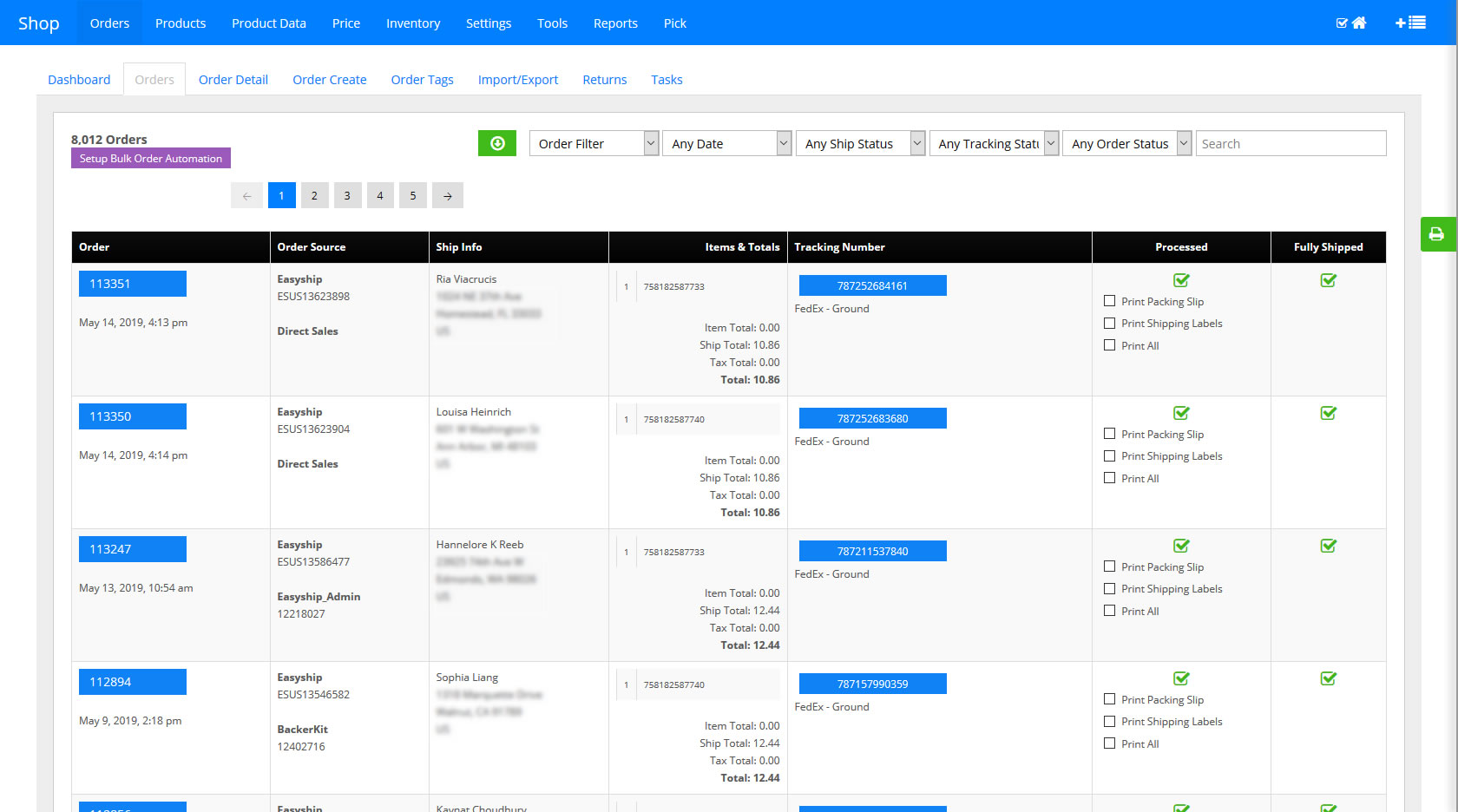The image size is (1458, 812).
Task: Check Print Shipping Labels for order 113351
Action: [1109, 323]
